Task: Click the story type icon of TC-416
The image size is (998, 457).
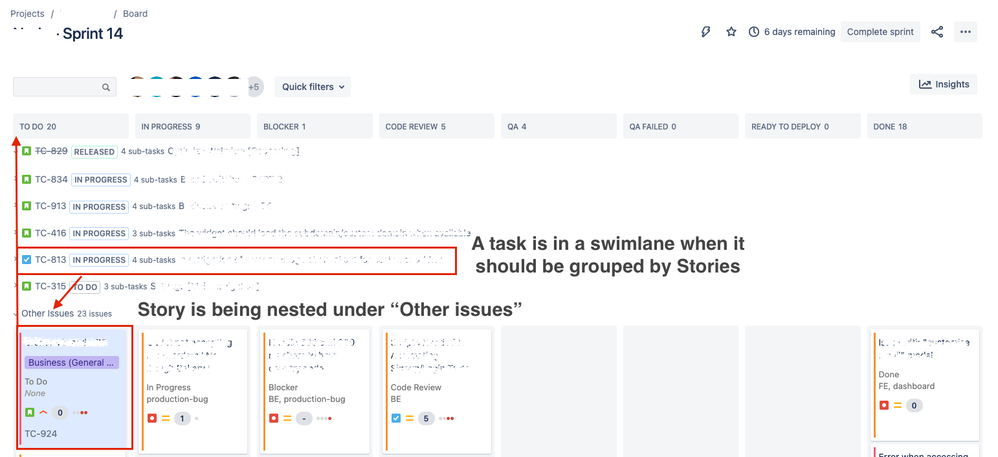Action: click(27, 233)
